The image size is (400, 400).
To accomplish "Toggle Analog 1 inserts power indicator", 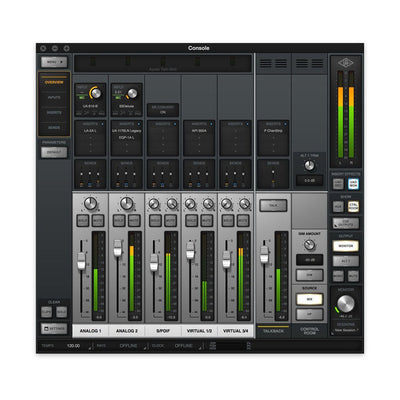I will [102, 124].
